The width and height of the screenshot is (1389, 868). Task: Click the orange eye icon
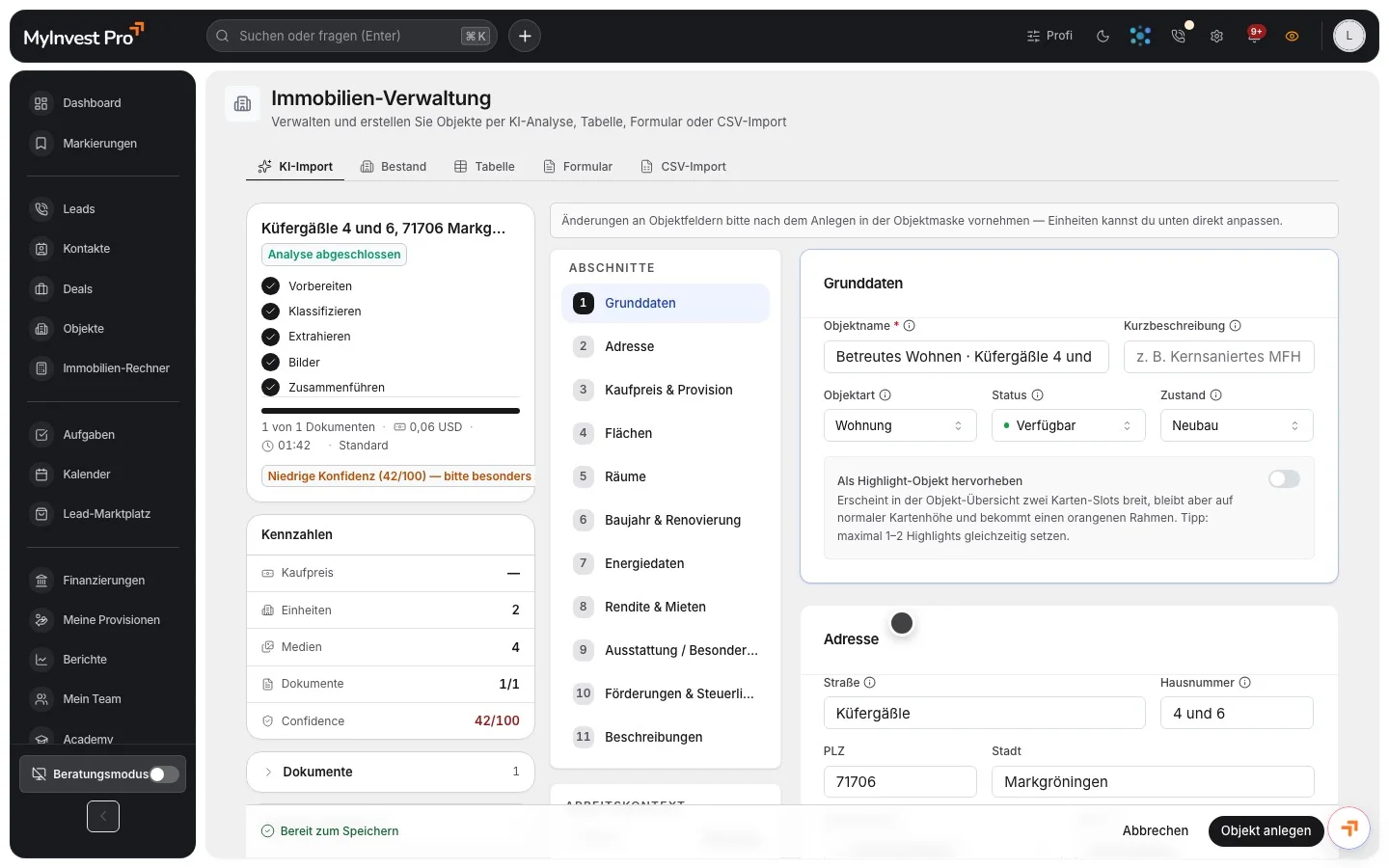point(1292,36)
